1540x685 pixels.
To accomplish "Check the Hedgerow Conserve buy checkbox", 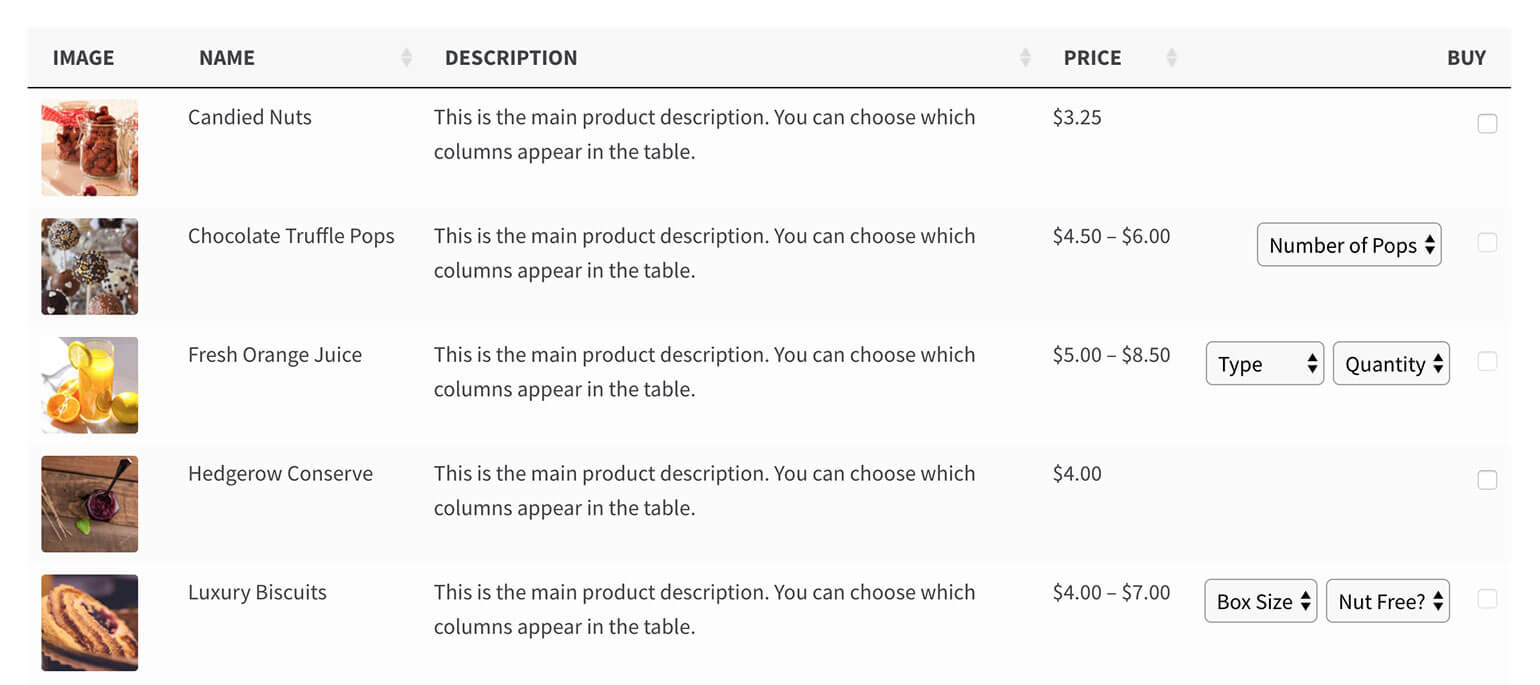I will (x=1487, y=480).
